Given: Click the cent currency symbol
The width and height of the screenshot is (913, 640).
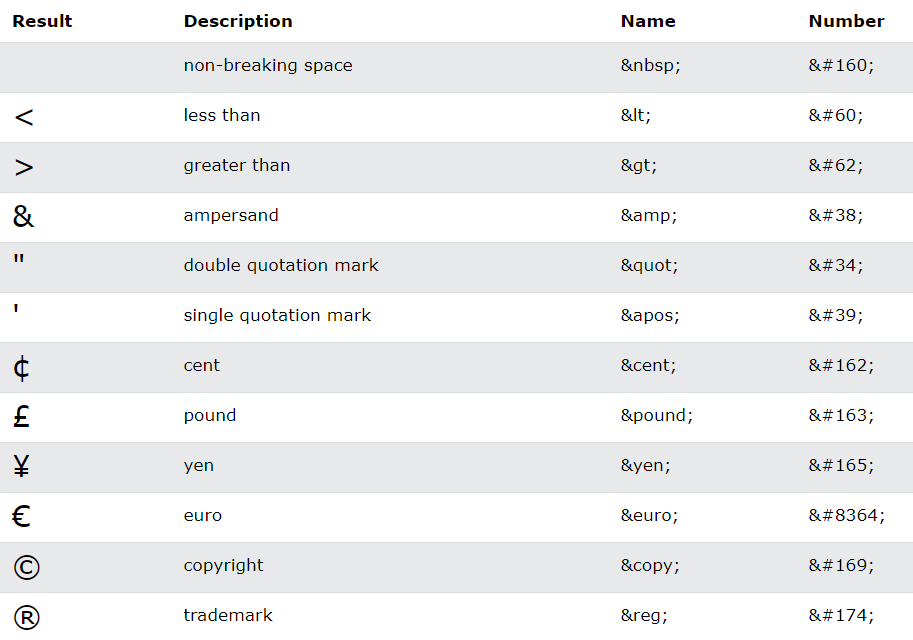Looking at the screenshot, I should coord(22,368).
